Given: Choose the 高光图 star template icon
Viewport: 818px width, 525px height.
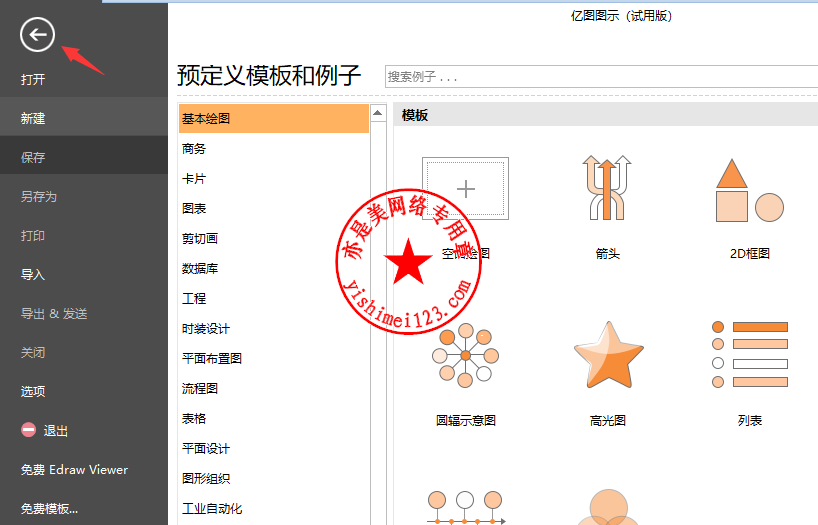Looking at the screenshot, I should pos(608,355).
